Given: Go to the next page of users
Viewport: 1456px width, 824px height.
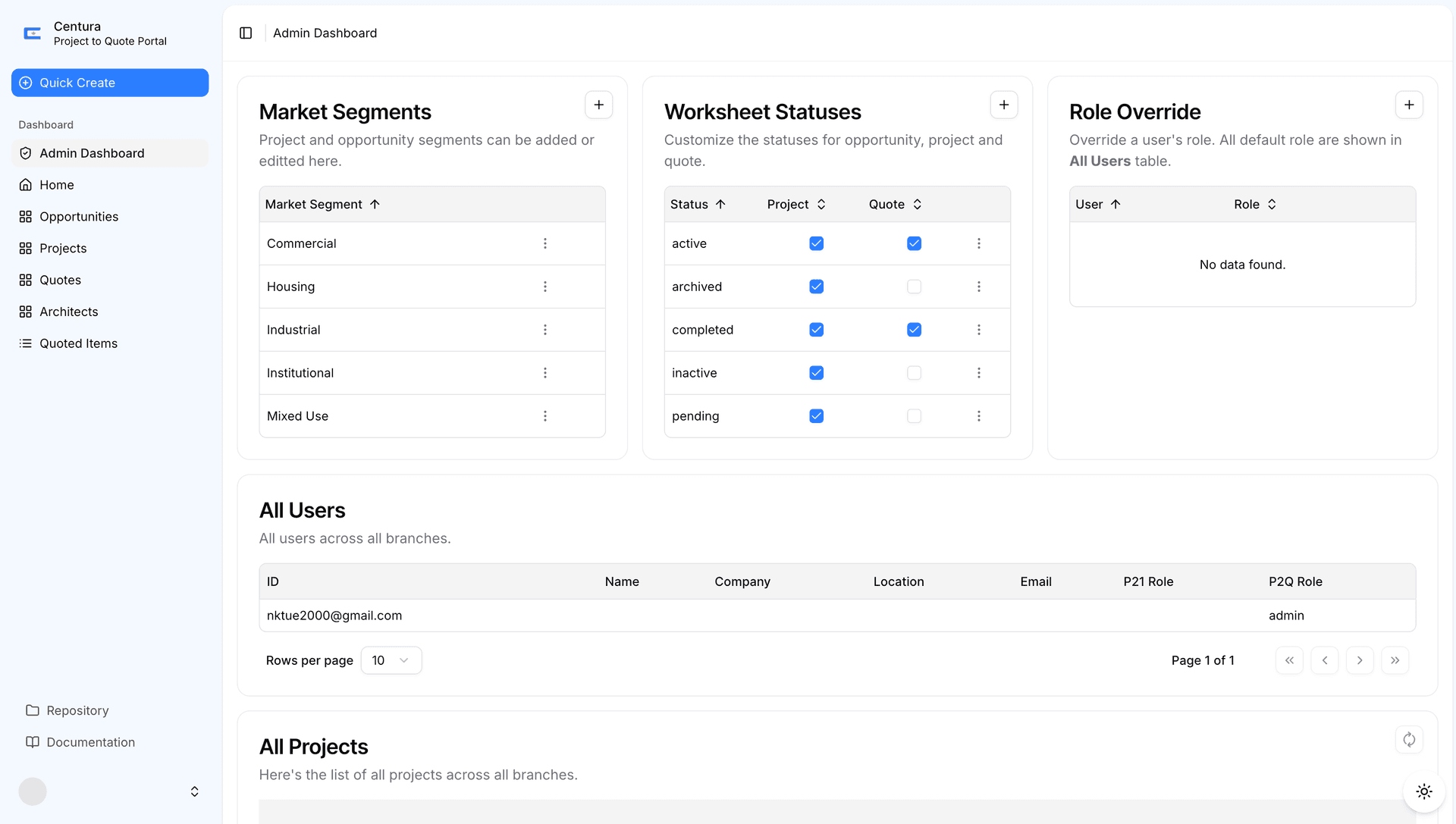Looking at the screenshot, I should click(x=1360, y=660).
